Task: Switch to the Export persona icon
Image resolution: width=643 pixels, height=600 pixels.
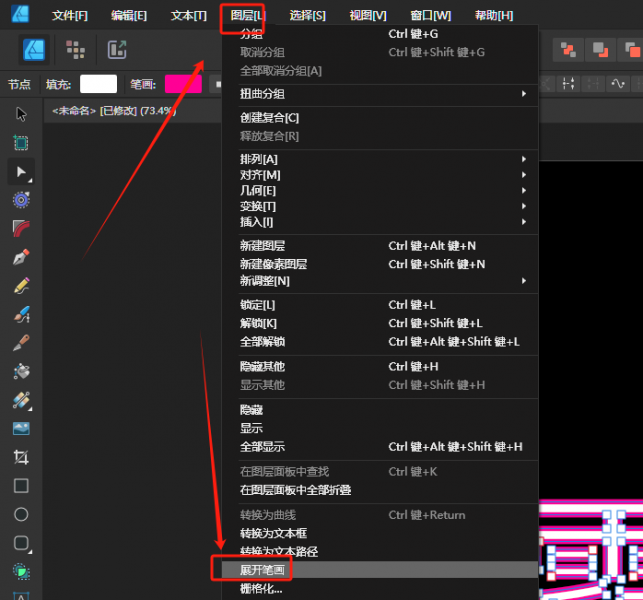Action: tap(117, 50)
